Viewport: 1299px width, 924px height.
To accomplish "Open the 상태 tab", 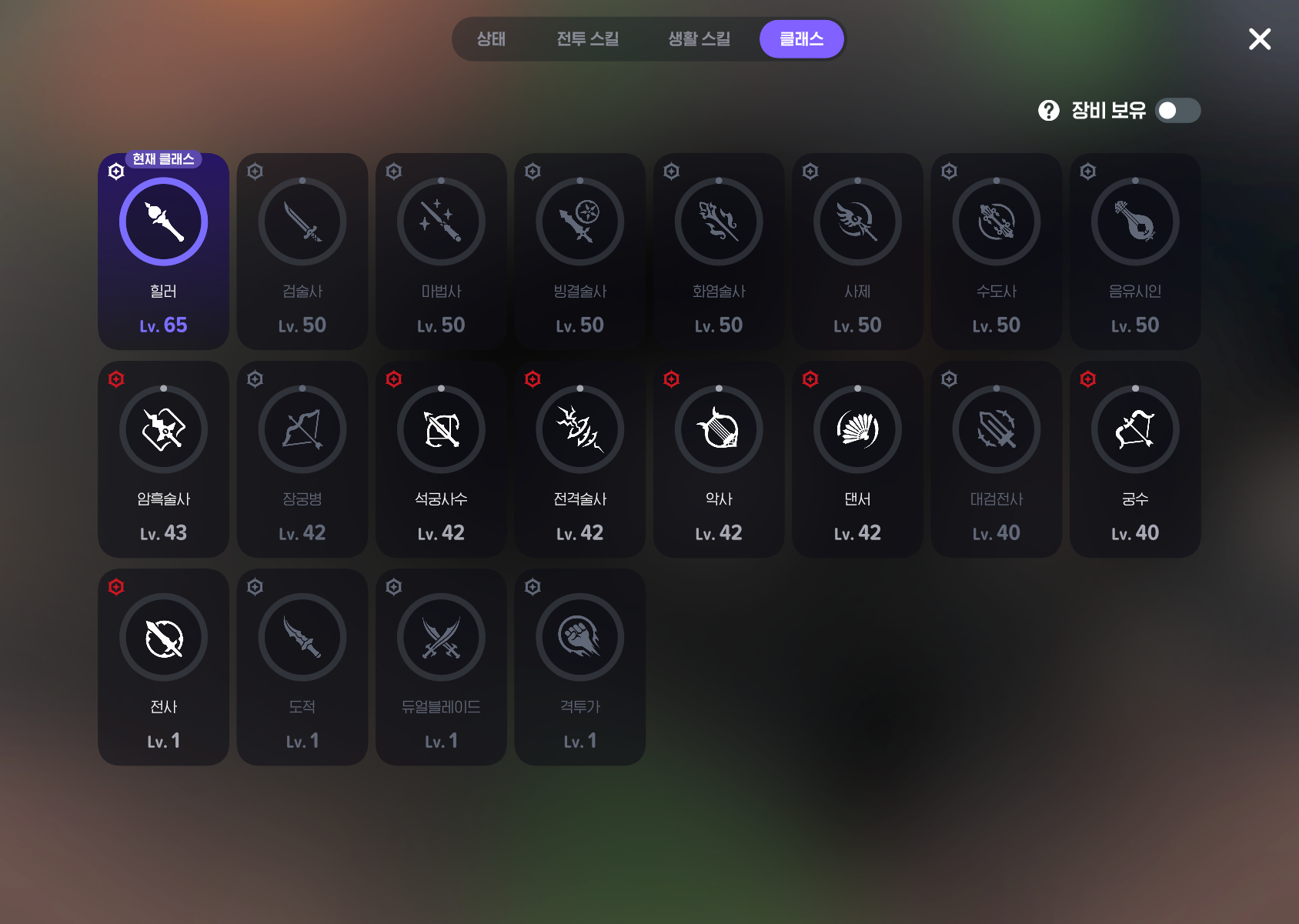I will pos(491,39).
